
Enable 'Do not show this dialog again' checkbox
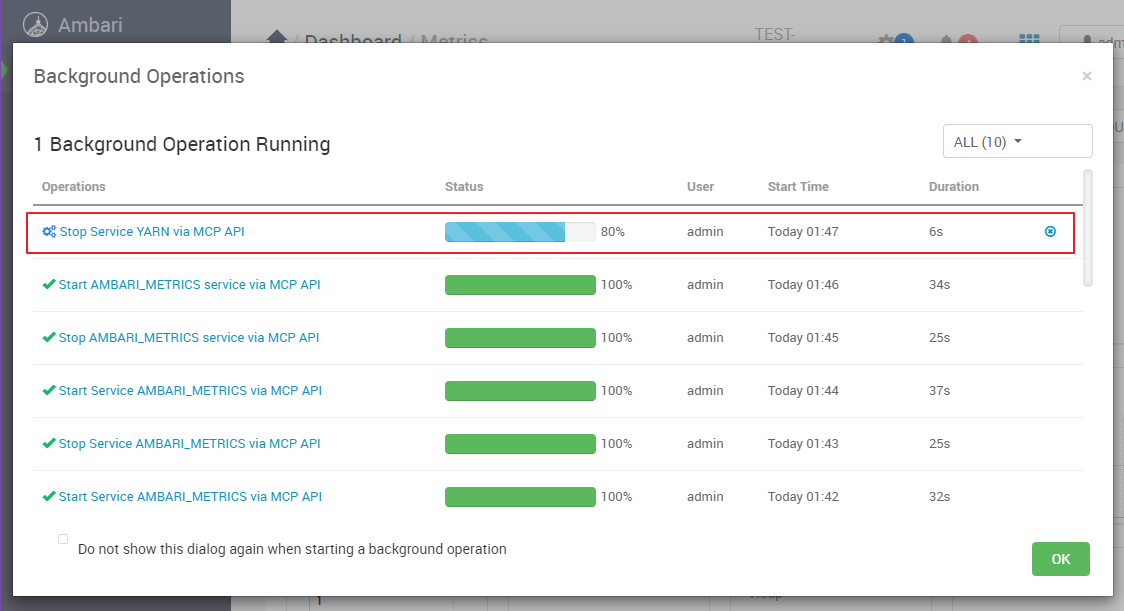[63, 539]
